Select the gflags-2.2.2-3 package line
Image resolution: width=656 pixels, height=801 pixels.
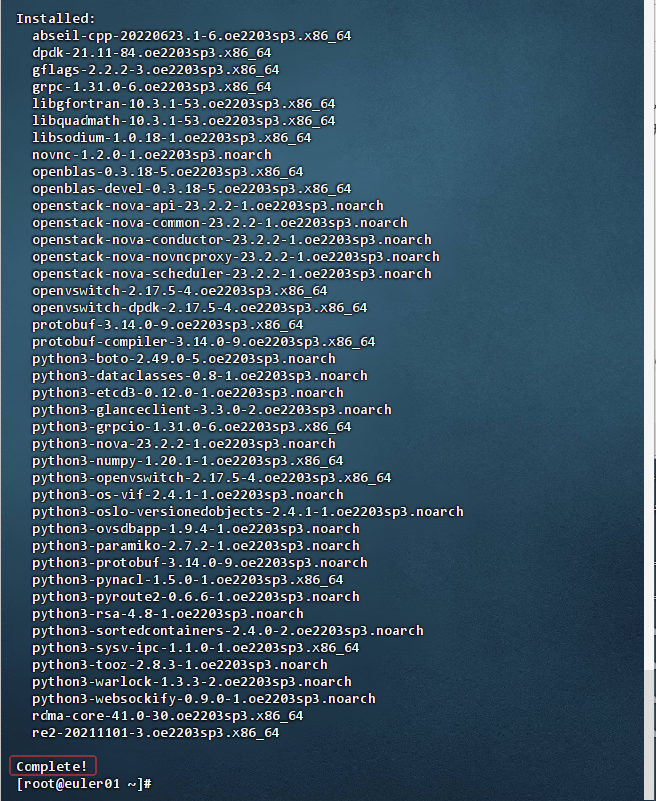point(156,69)
